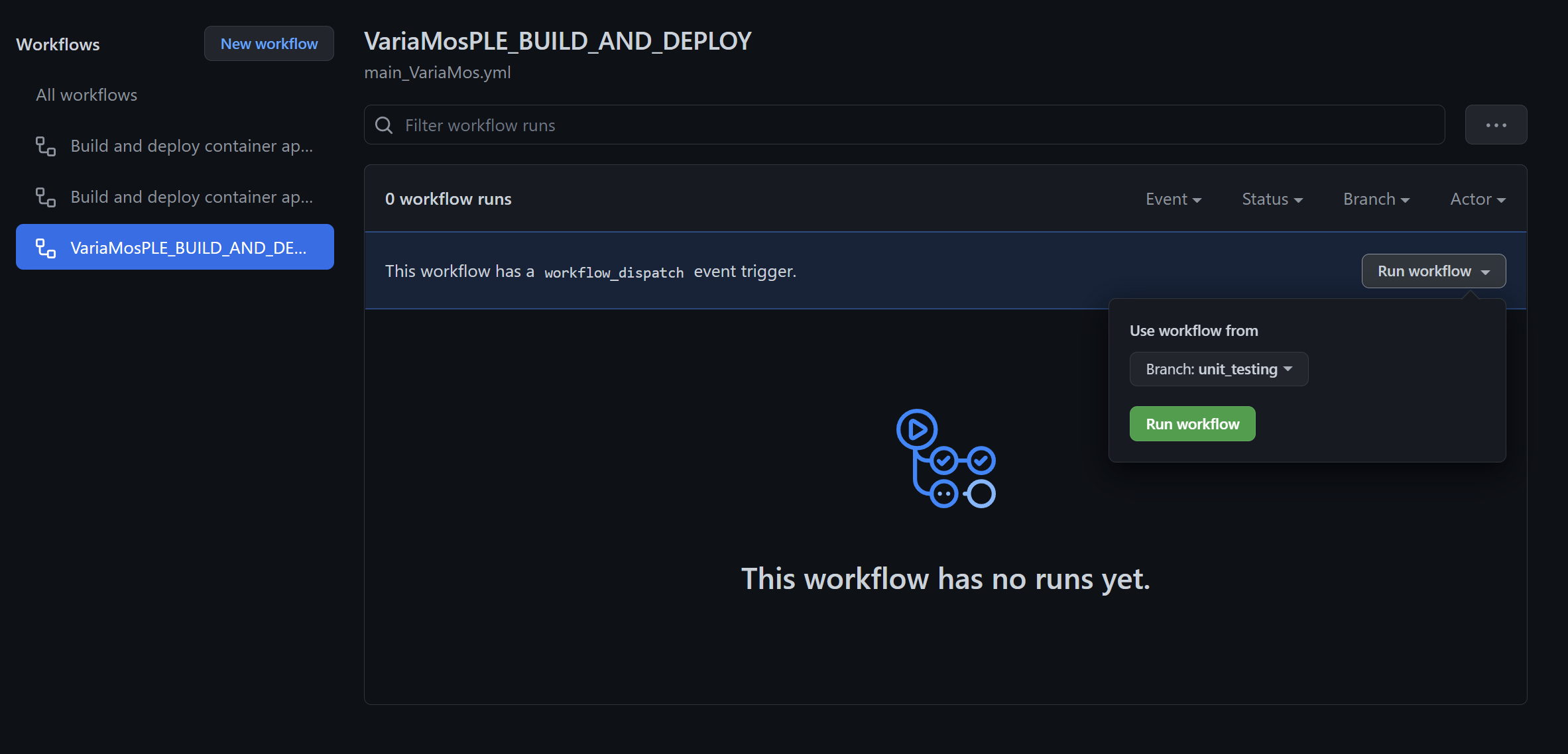1568x754 pixels.
Task: Select VariaMosPLE_BUILD_AND_DE... workflow item
Action: pos(188,248)
